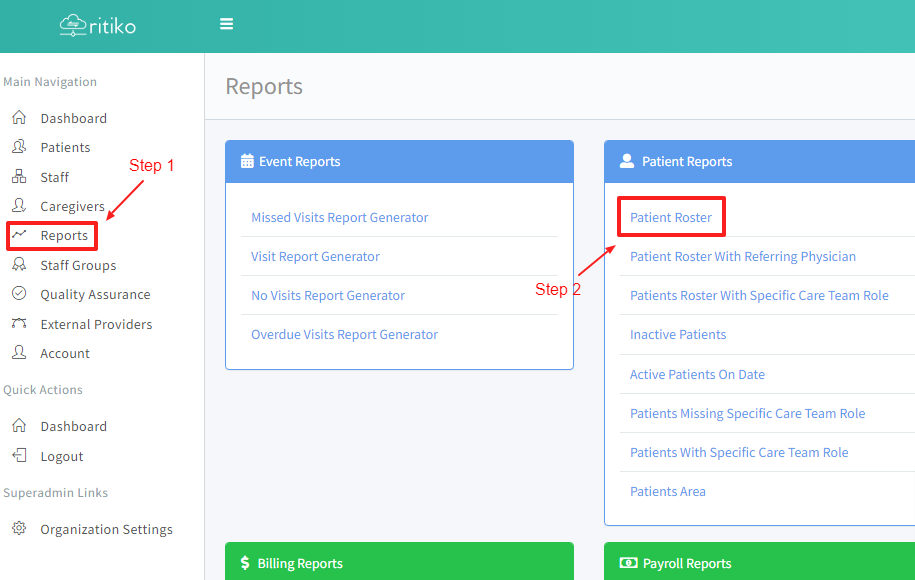Click the Quality Assurance checkmark icon
This screenshot has height=580, width=915.
19,294
